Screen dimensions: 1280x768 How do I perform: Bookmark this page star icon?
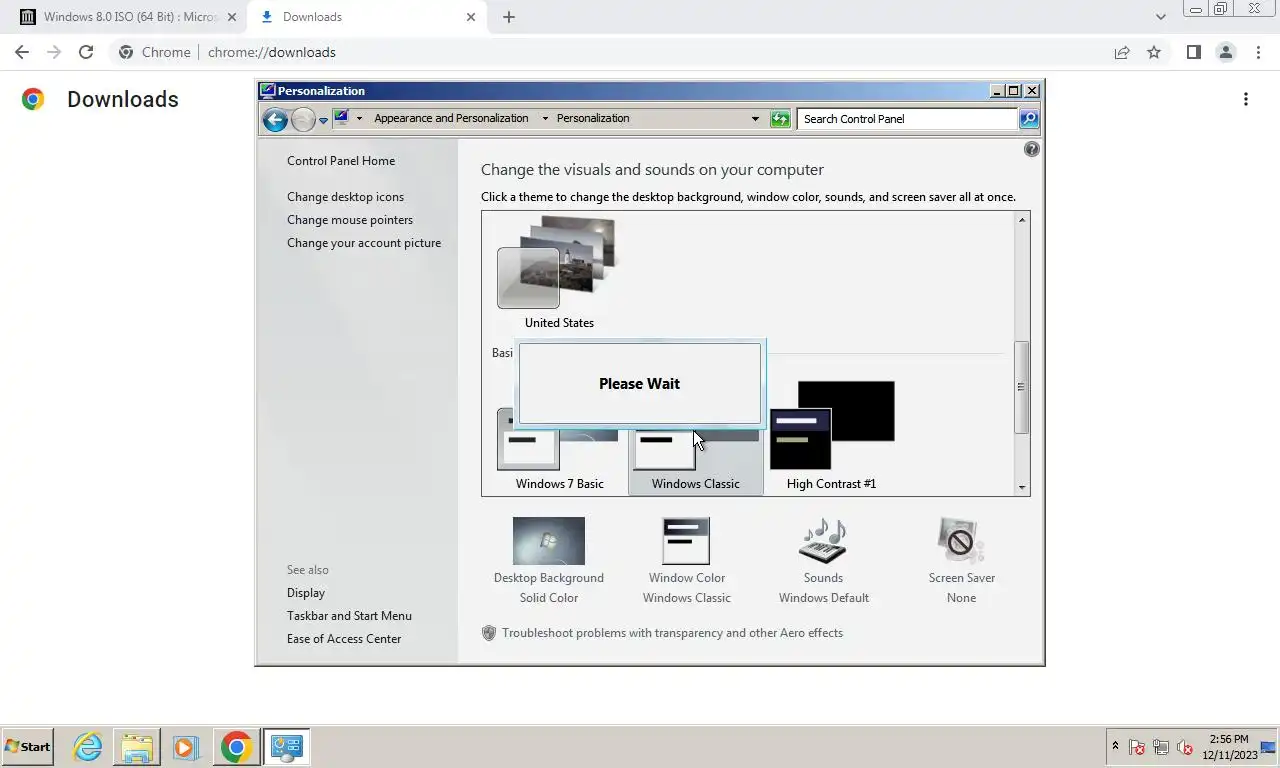click(1154, 52)
